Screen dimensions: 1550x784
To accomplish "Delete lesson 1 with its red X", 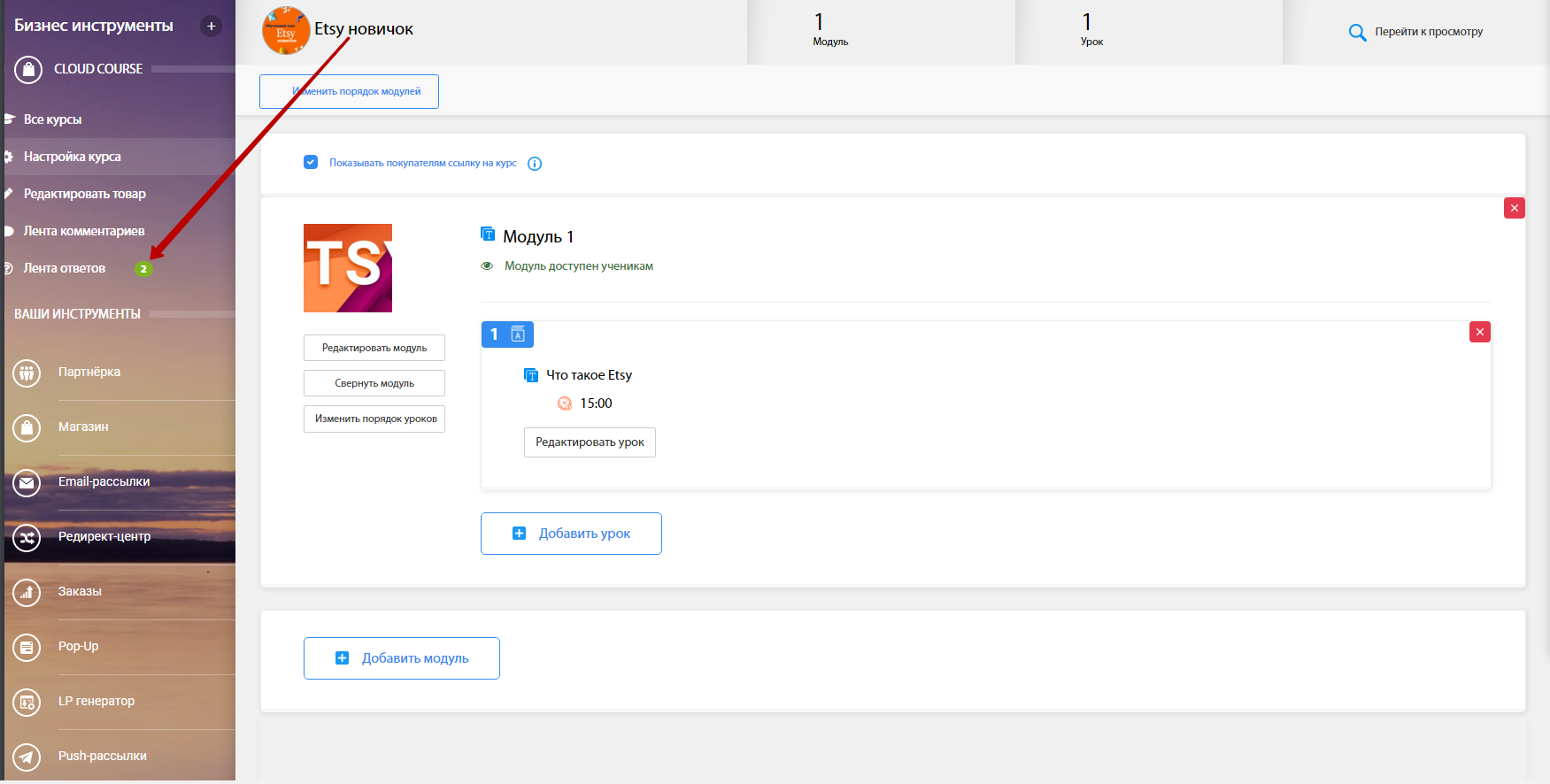I will point(1480,332).
